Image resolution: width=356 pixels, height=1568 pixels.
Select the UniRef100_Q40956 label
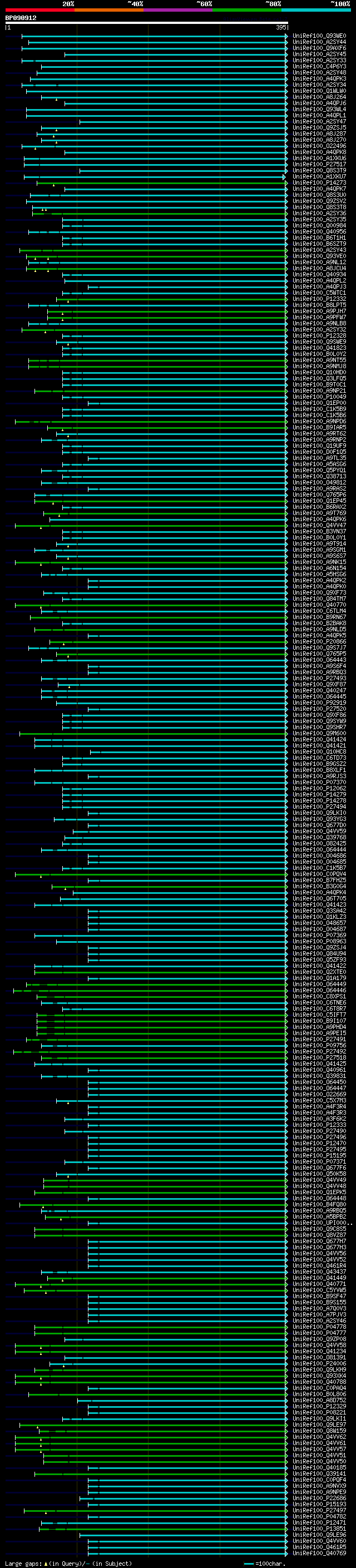click(319, 231)
